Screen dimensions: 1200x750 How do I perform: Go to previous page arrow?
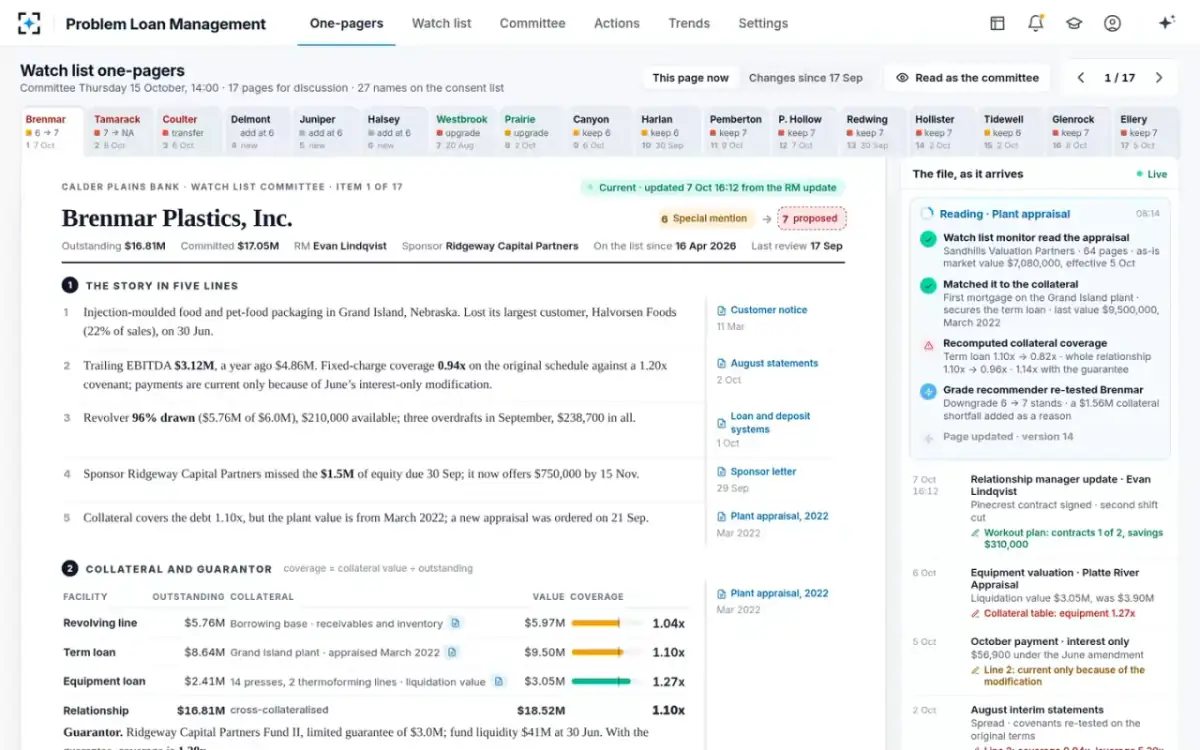1081,78
